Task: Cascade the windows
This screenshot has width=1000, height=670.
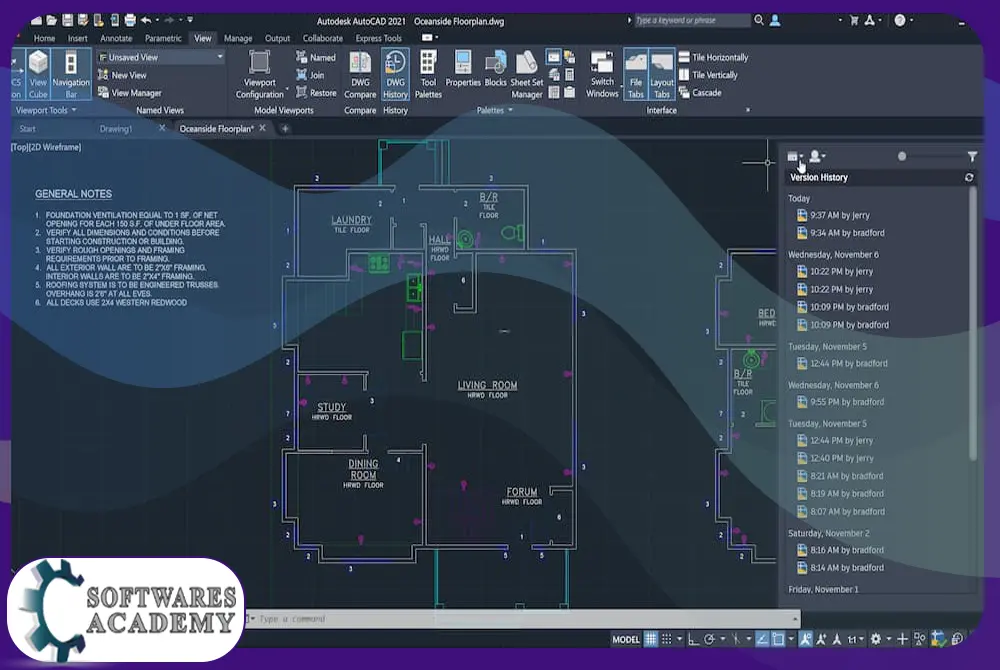Action: (700, 93)
